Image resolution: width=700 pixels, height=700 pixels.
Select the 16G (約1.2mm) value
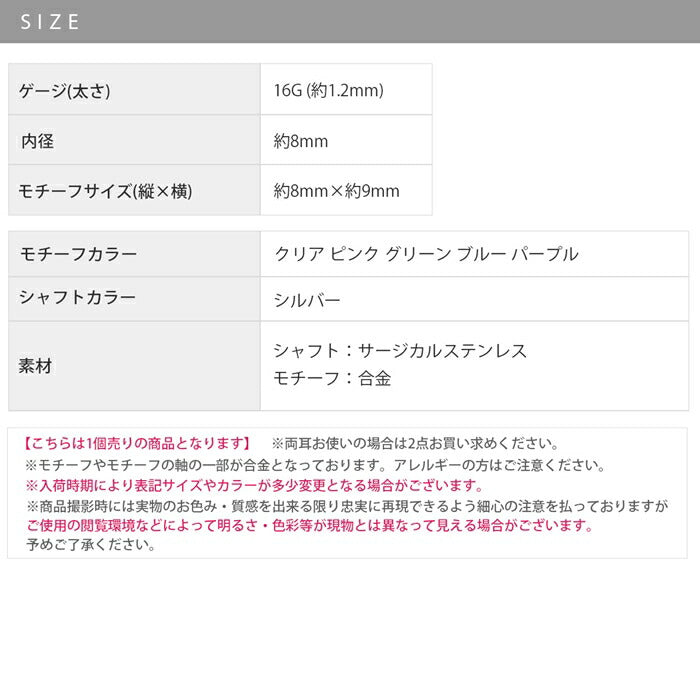click(329, 91)
